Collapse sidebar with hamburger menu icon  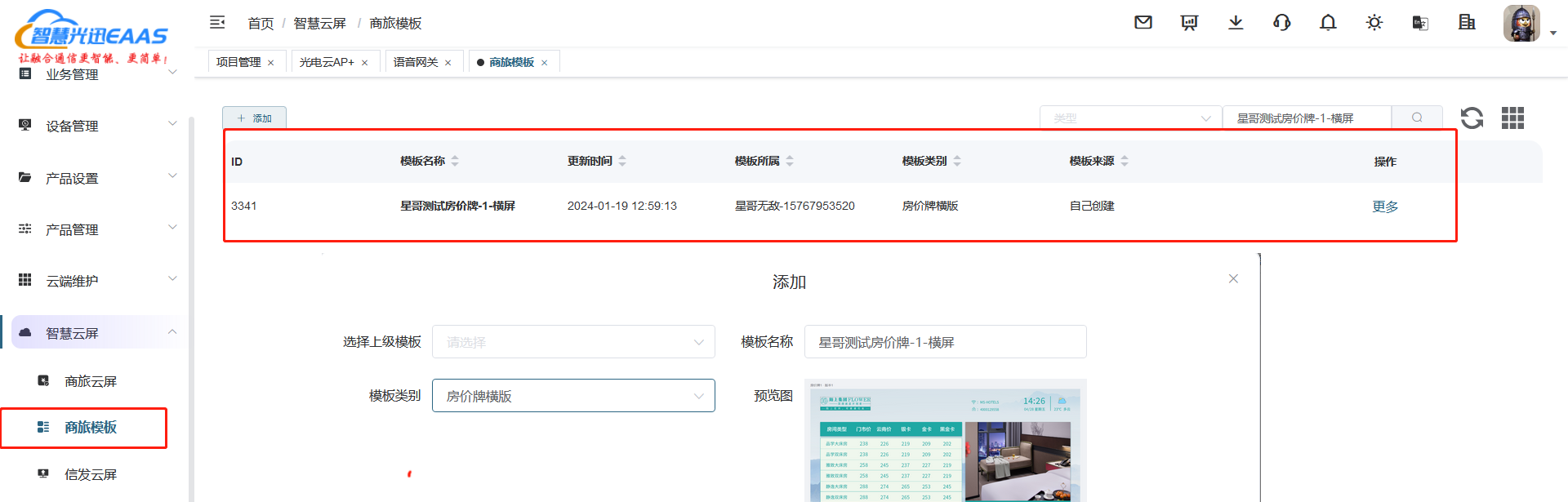[x=217, y=23]
